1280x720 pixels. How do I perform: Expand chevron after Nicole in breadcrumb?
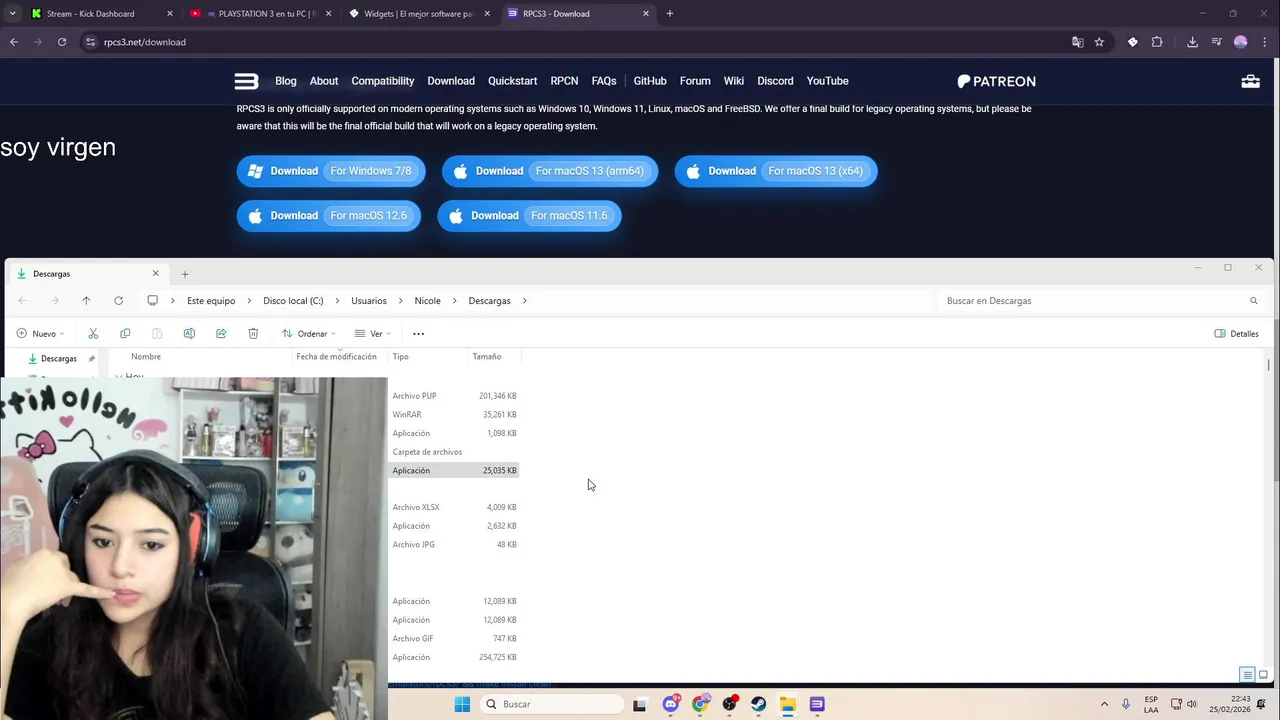[455, 300]
